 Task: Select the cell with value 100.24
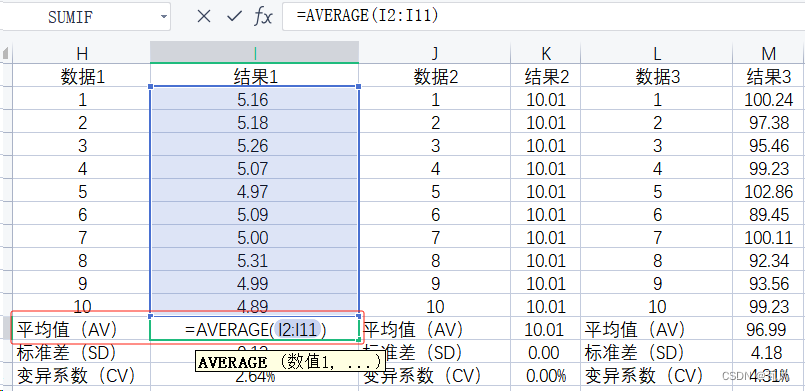click(x=769, y=100)
